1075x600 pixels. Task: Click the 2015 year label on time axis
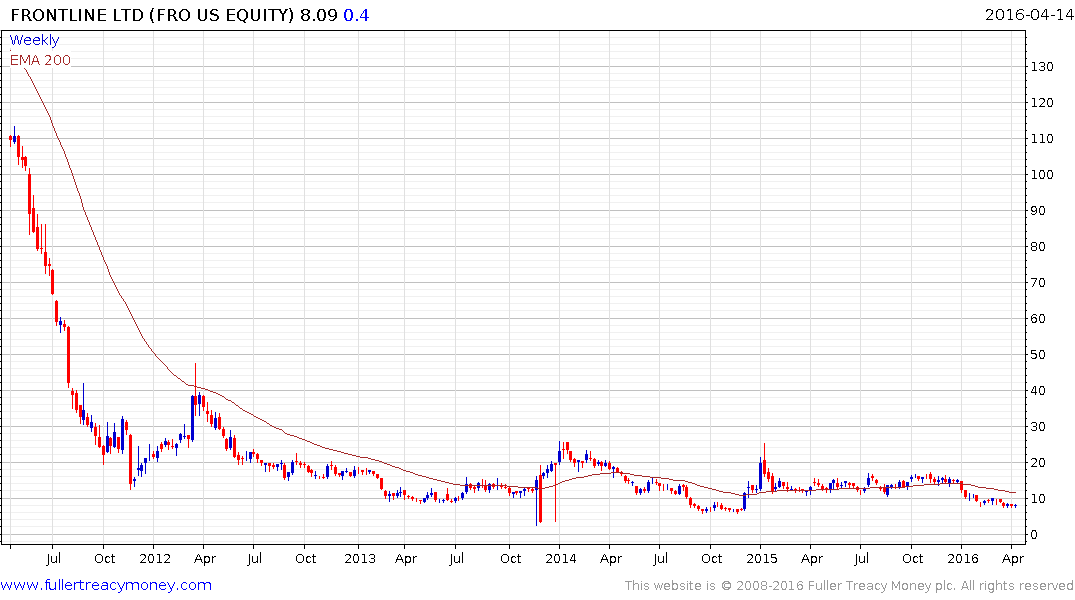[762, 558]
